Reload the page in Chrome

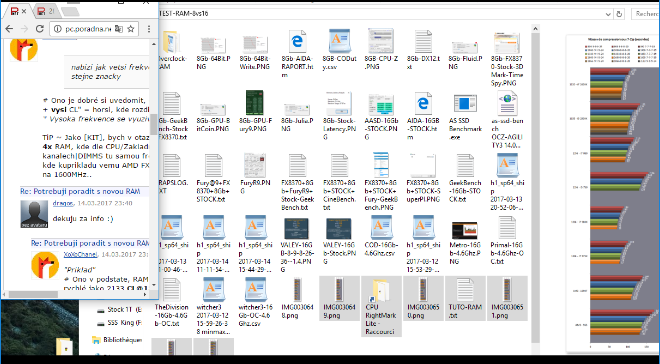click(40, 29)
